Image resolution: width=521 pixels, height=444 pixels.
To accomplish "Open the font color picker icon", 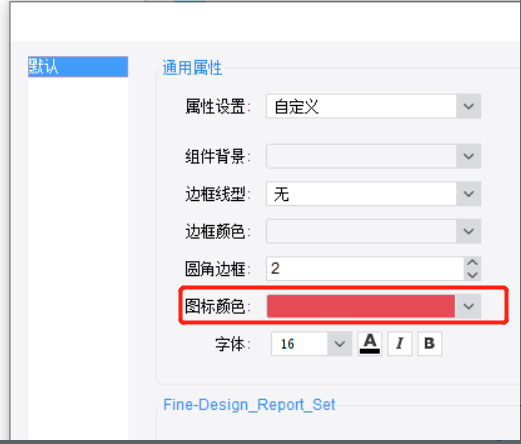I will 370,344.
